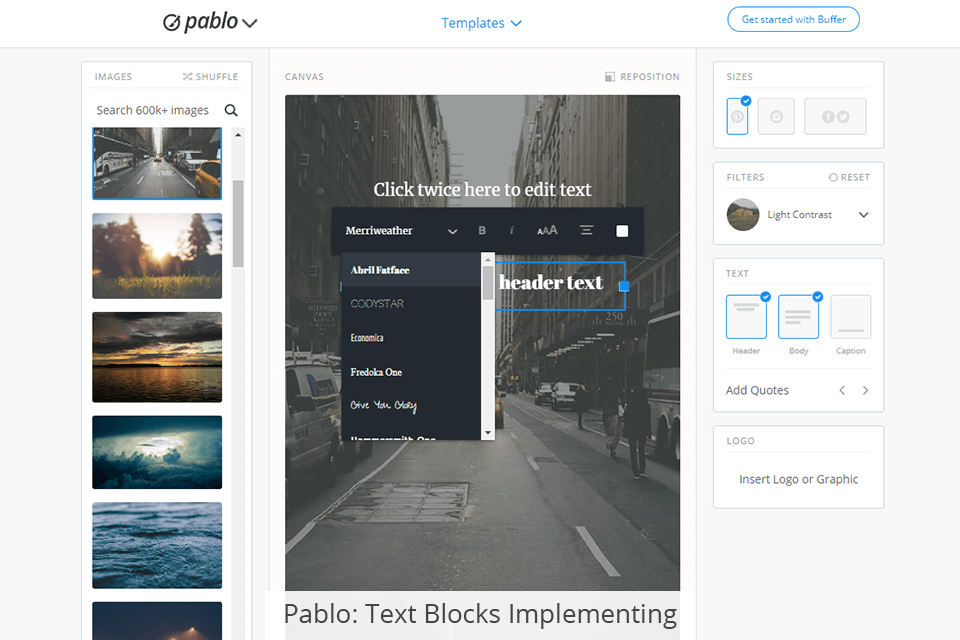The image size is (960, 640).
Task: Choose Fredoka One font
Action: (411, 372)
